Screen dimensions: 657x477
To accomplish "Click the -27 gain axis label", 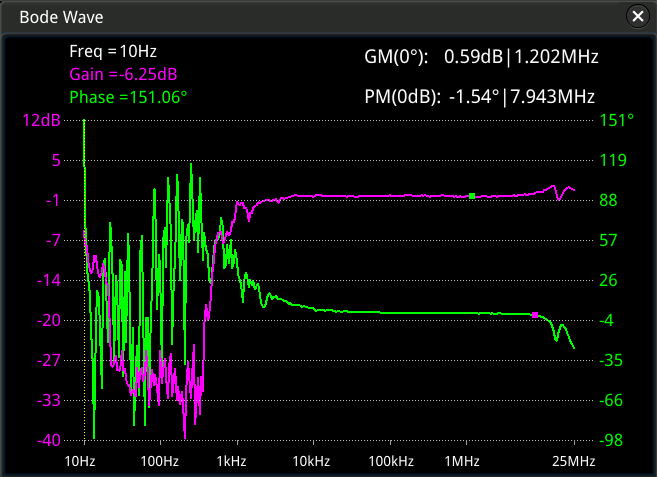I will click(49, 360).
